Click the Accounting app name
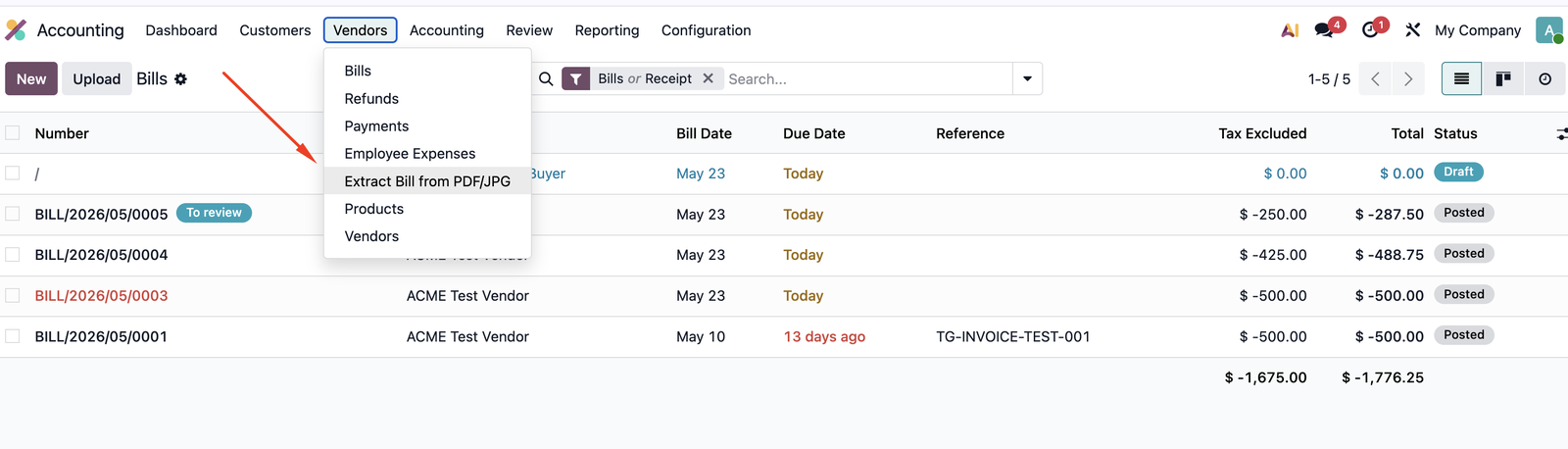Viewport: 1568px width, 449px height. tap(80, 30)
